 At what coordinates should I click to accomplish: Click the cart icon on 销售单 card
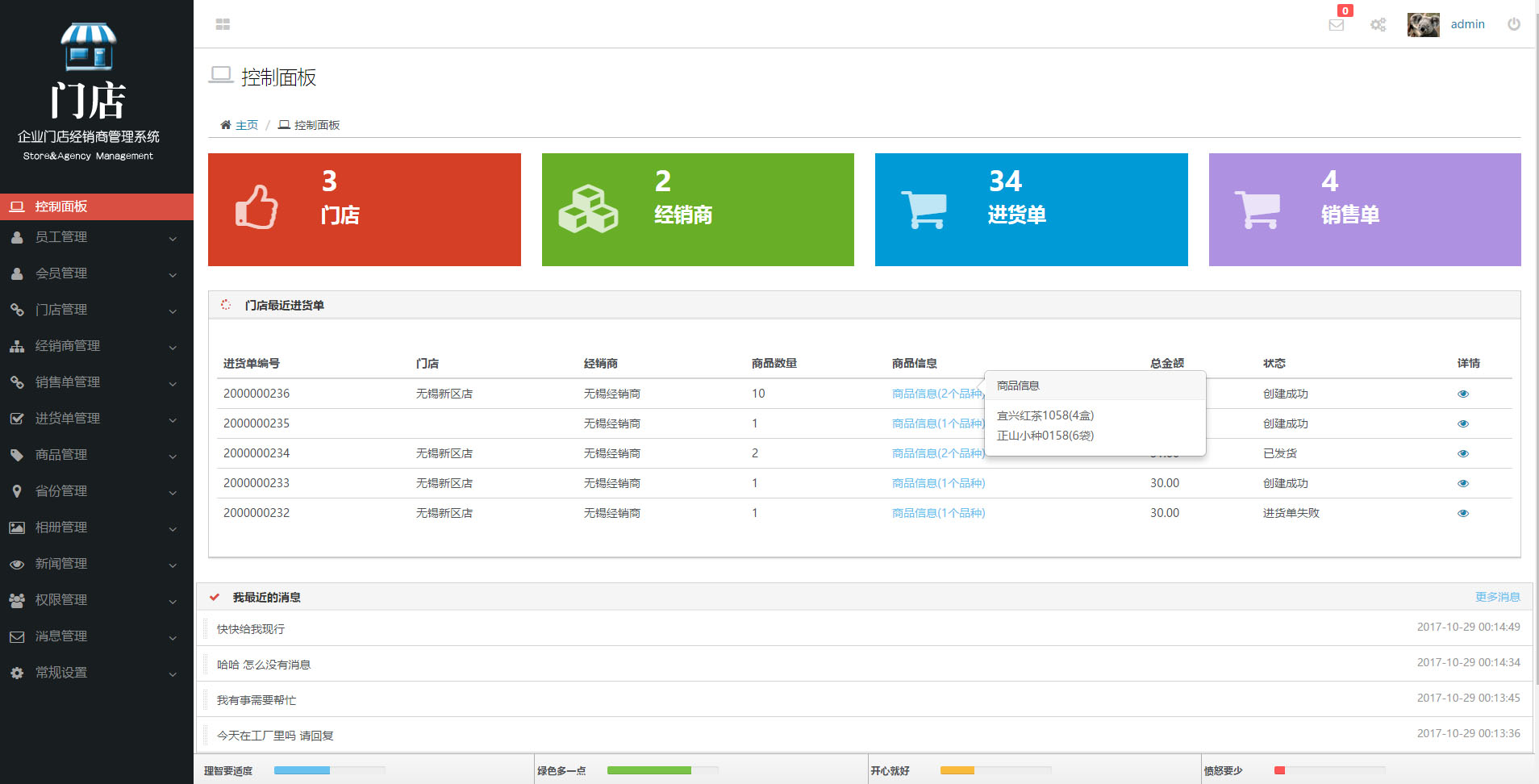(x=1257, y=210)
